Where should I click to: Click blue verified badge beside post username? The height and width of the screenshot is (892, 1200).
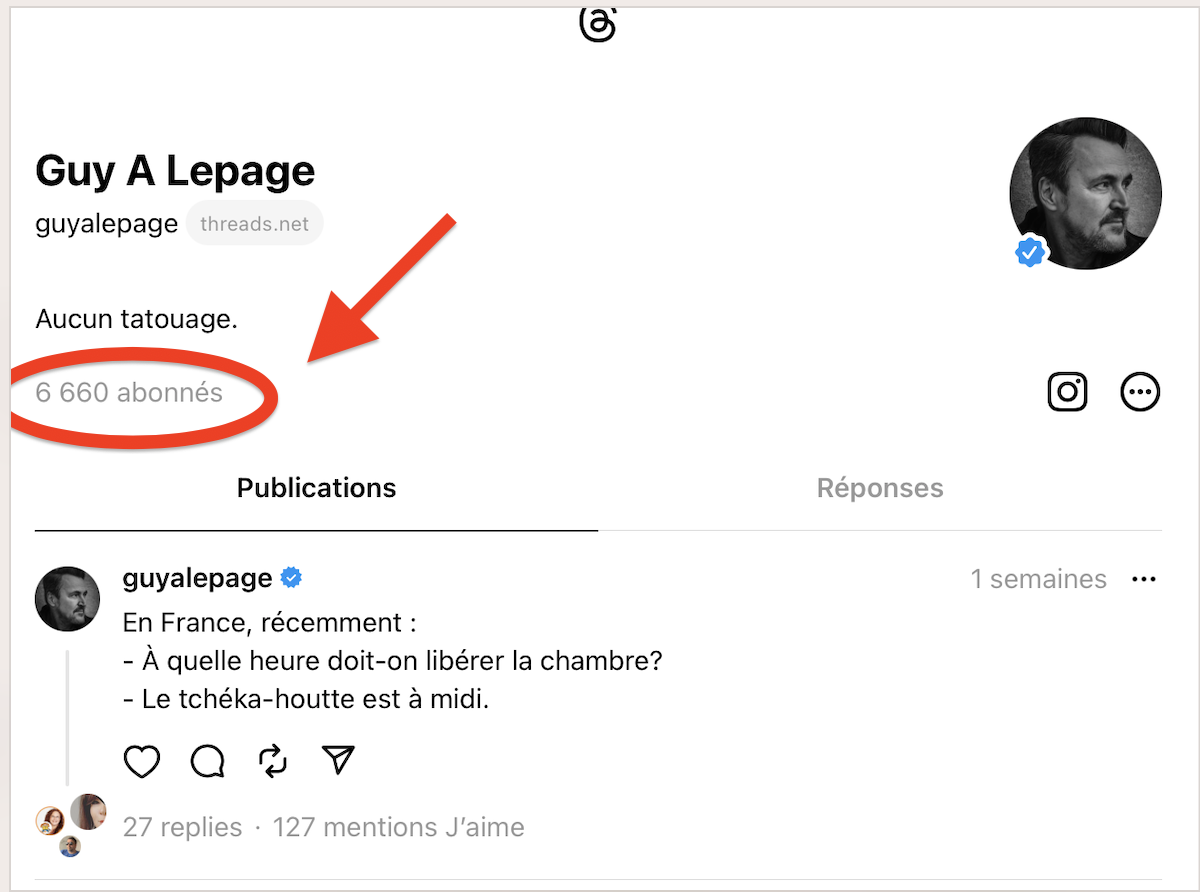tap(291, 578)
